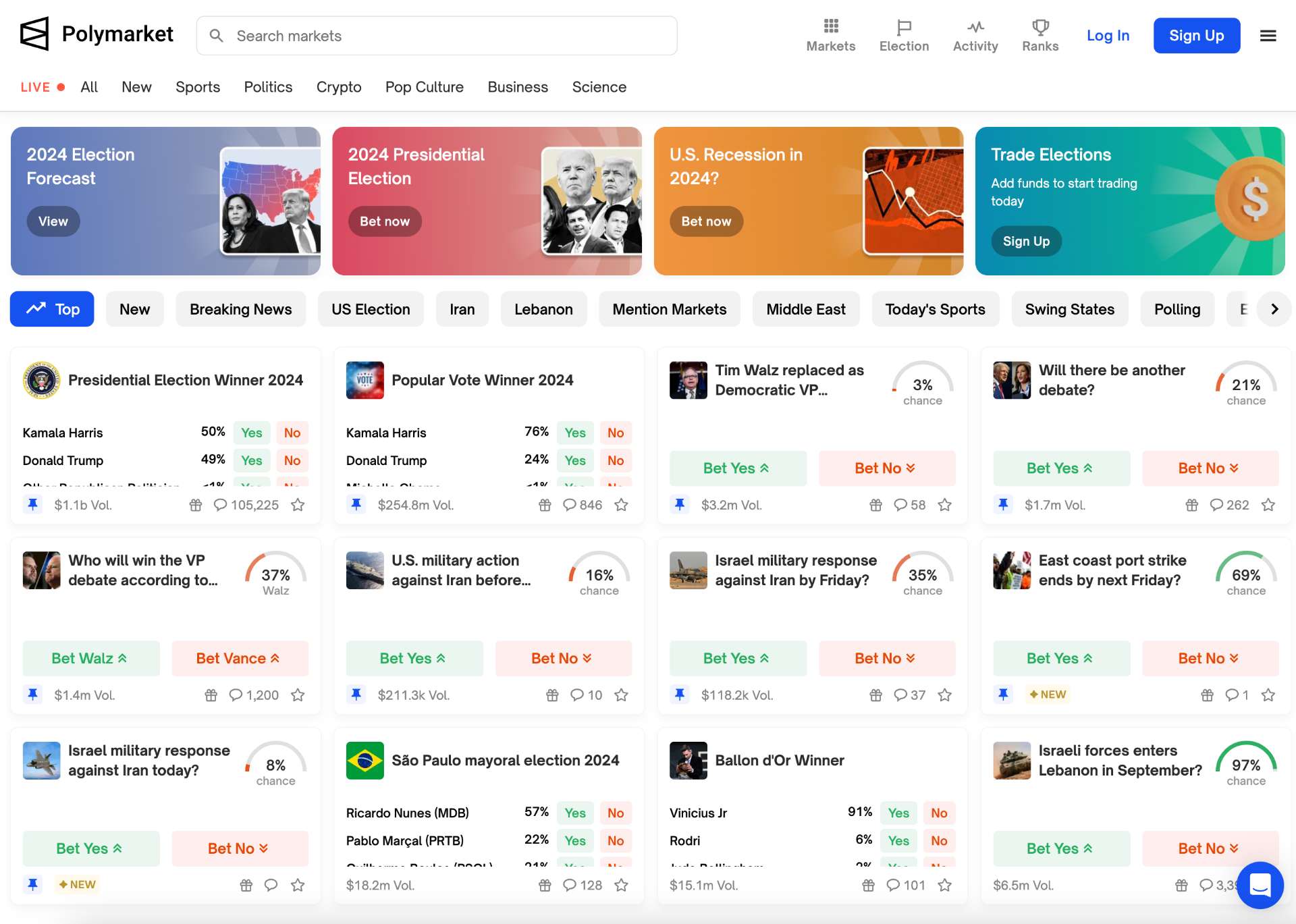
Task: Click the Search markets input field
Action: point(437,36)
